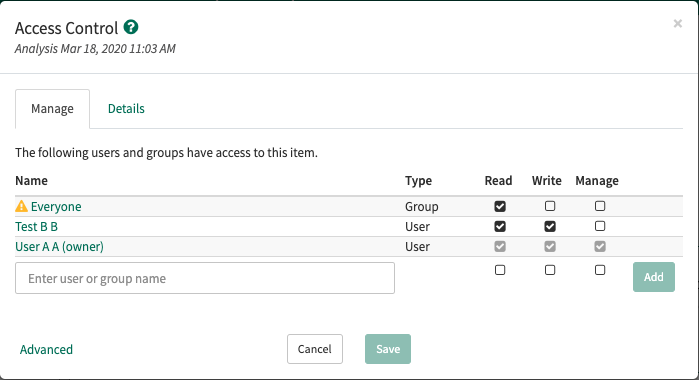Image resolution: width=699 pixels, height=380 pixels.
Task: Click the Add button
Action: [x=654, y=277]
